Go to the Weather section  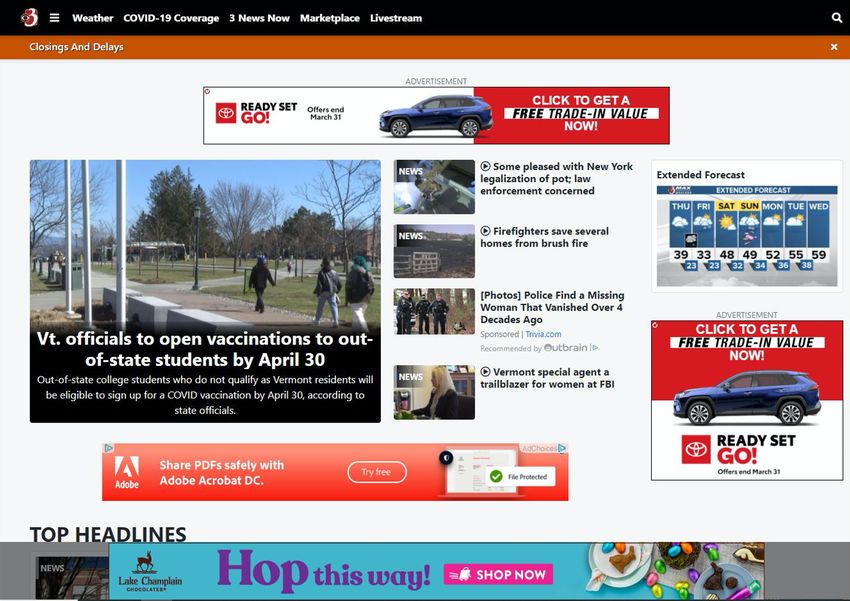point(93,18)
